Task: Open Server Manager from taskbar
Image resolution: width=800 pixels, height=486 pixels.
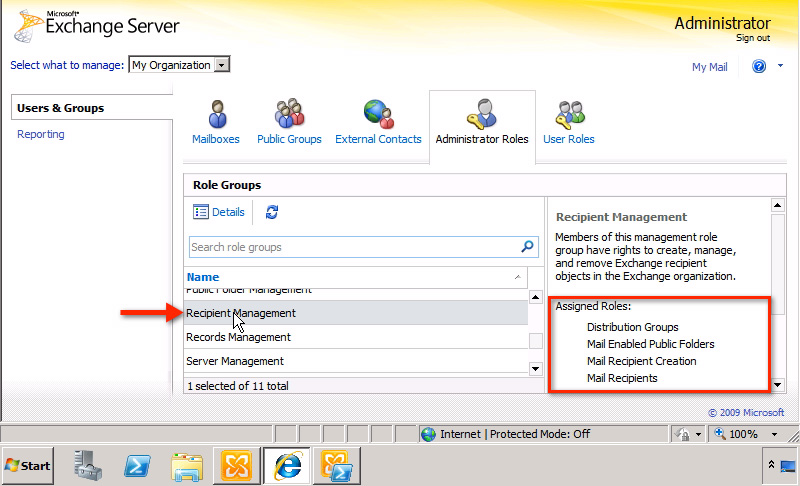Action: click(x=88, y=465)
